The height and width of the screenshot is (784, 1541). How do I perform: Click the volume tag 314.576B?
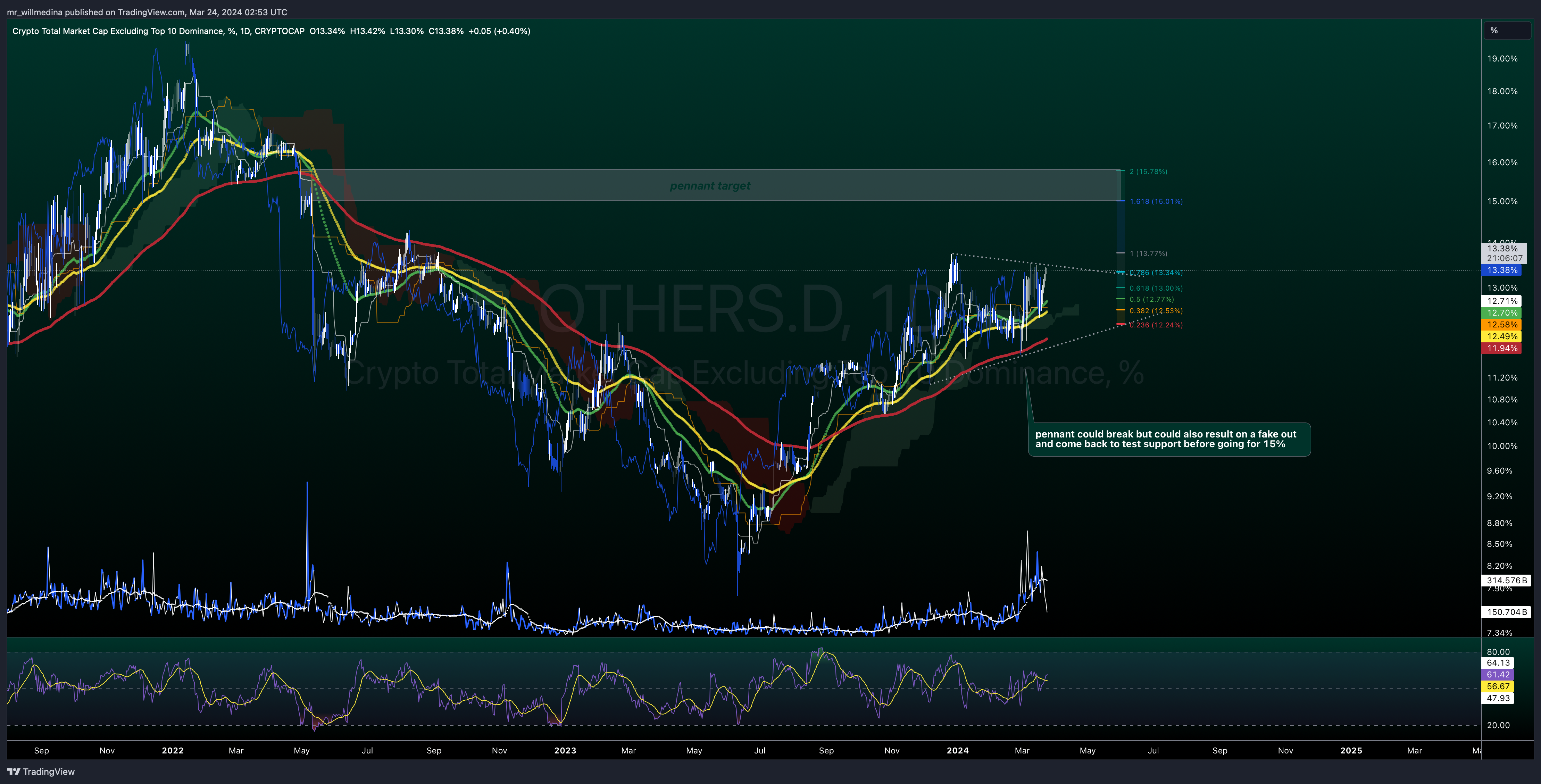pyautogui.click(x=1506, y=581)
